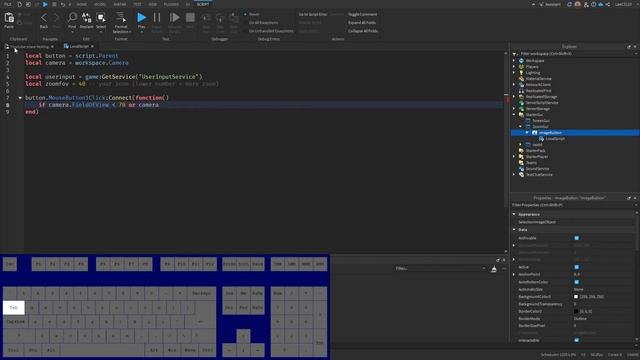Collapse the StarterGui tree node

pyautogui.click(x=514, y=115)
